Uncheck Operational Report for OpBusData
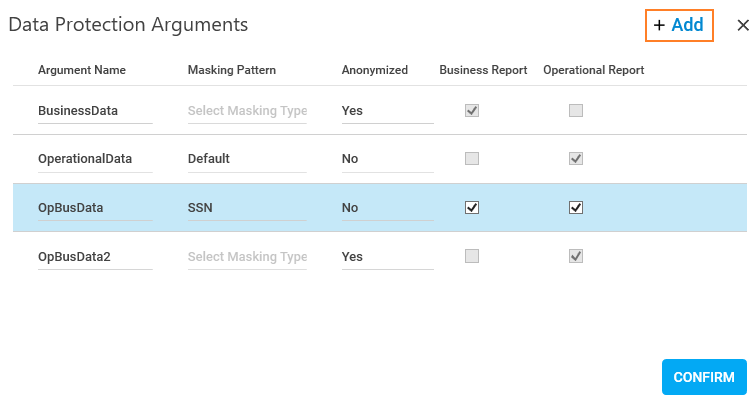753x401 pixels. [576, 207]
